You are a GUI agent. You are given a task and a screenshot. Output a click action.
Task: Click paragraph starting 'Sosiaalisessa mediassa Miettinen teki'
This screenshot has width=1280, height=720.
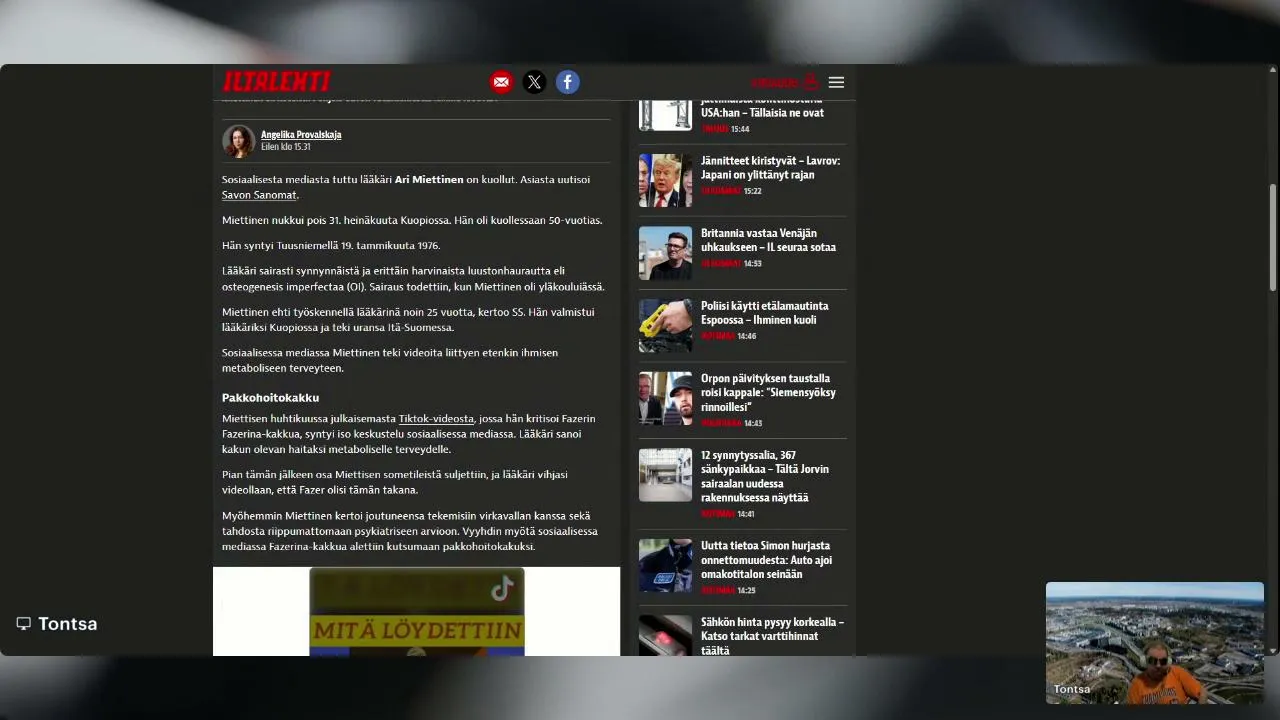coord(390,360)
